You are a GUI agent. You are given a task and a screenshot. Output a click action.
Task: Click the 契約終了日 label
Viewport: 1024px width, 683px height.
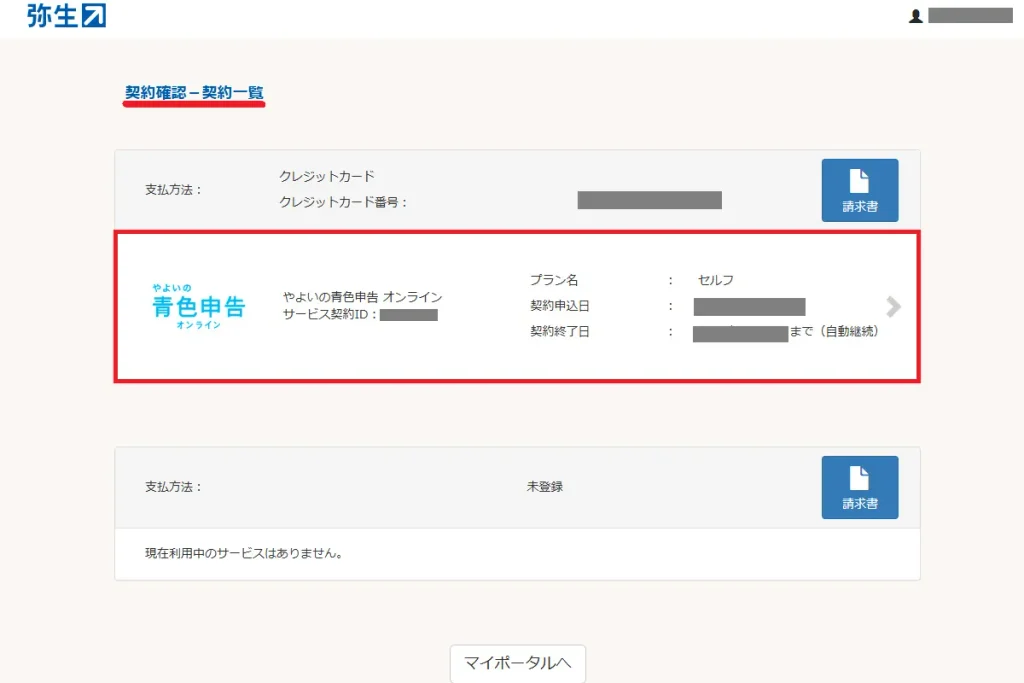coord(560,332)
